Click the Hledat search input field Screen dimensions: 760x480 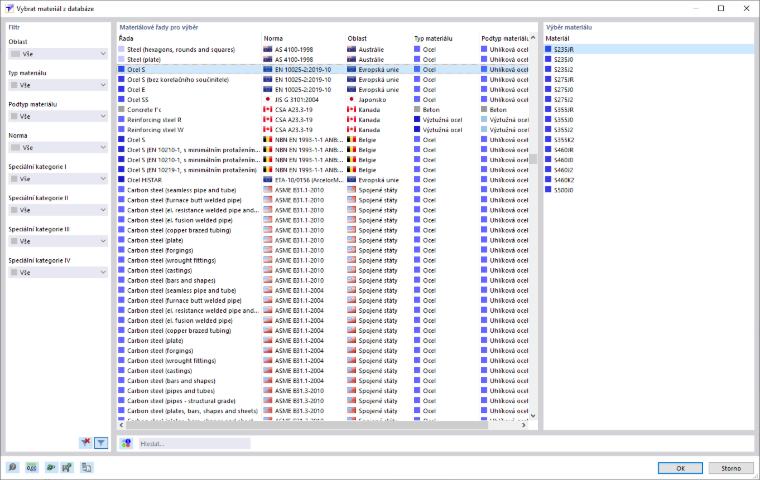[194, 443]
